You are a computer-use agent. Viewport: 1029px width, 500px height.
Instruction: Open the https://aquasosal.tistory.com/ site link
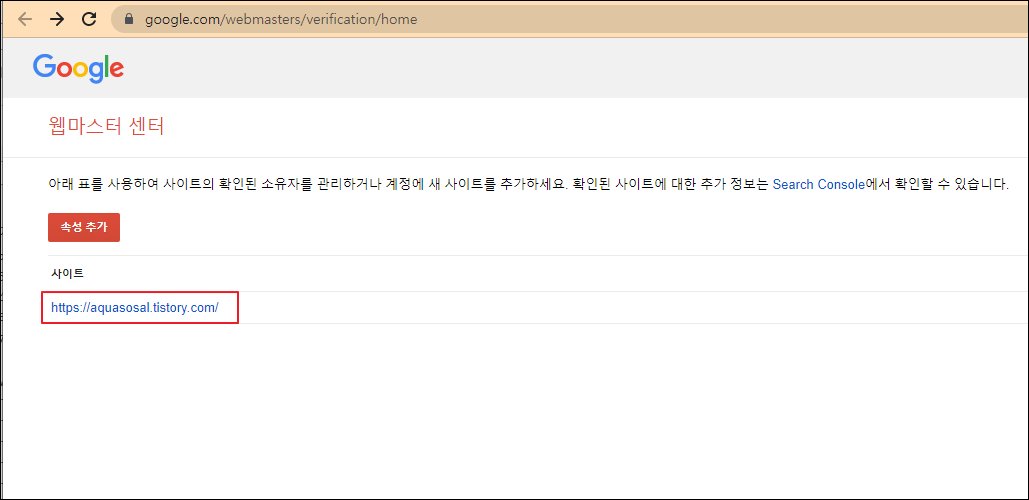point(135,307)
